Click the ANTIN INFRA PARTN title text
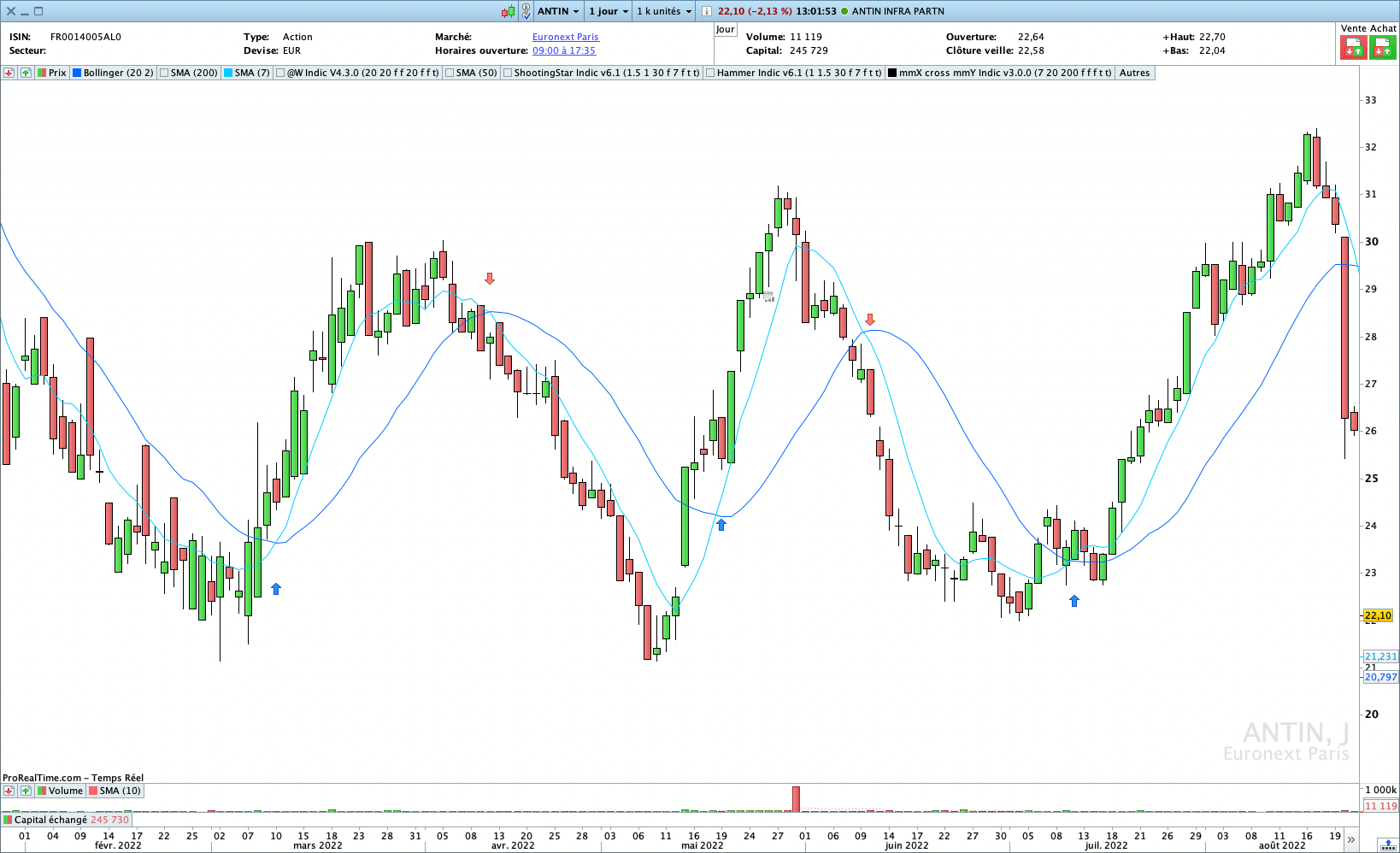The width and height of the screenshot is (1400, 853). point(898,11)
